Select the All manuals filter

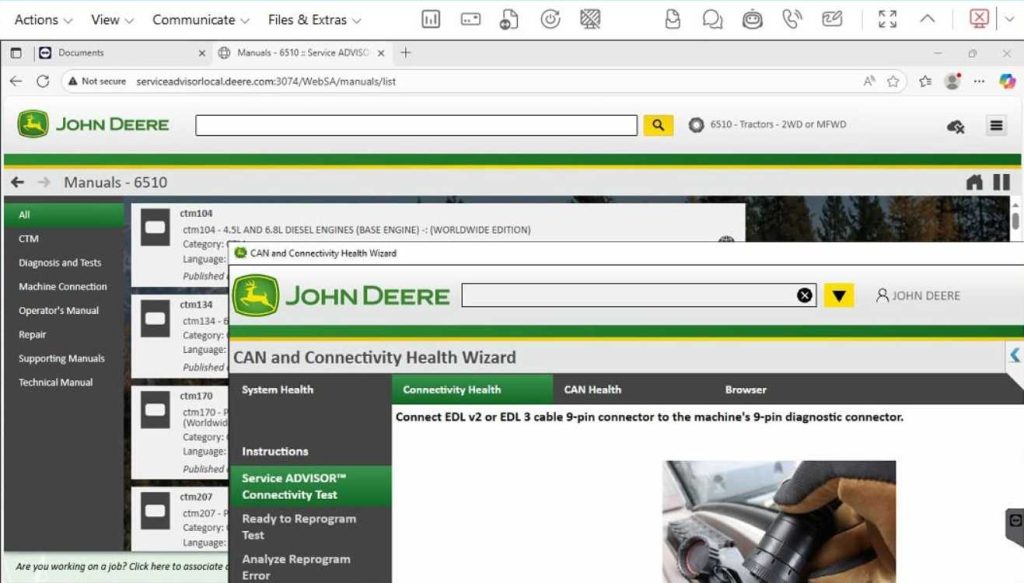[64, 215]
